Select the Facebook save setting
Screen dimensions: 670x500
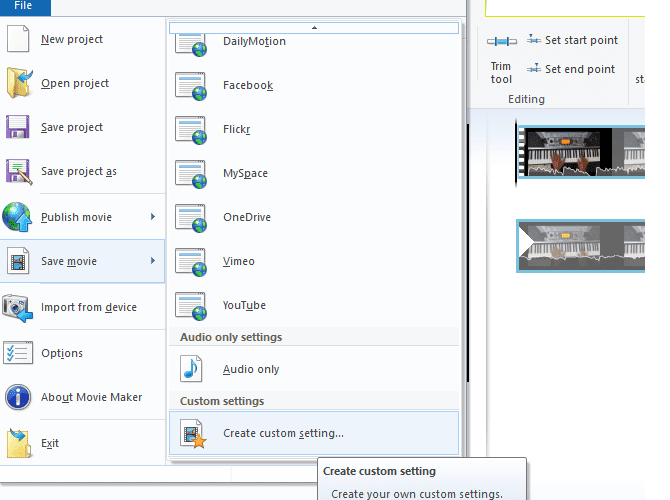(314, 85)
